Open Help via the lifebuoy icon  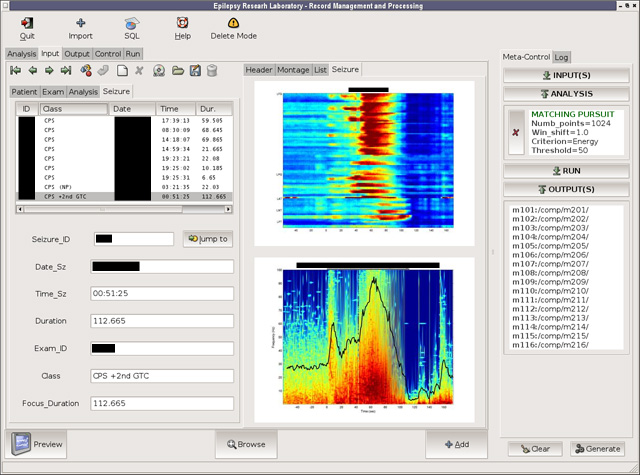(x=182, y=22)
